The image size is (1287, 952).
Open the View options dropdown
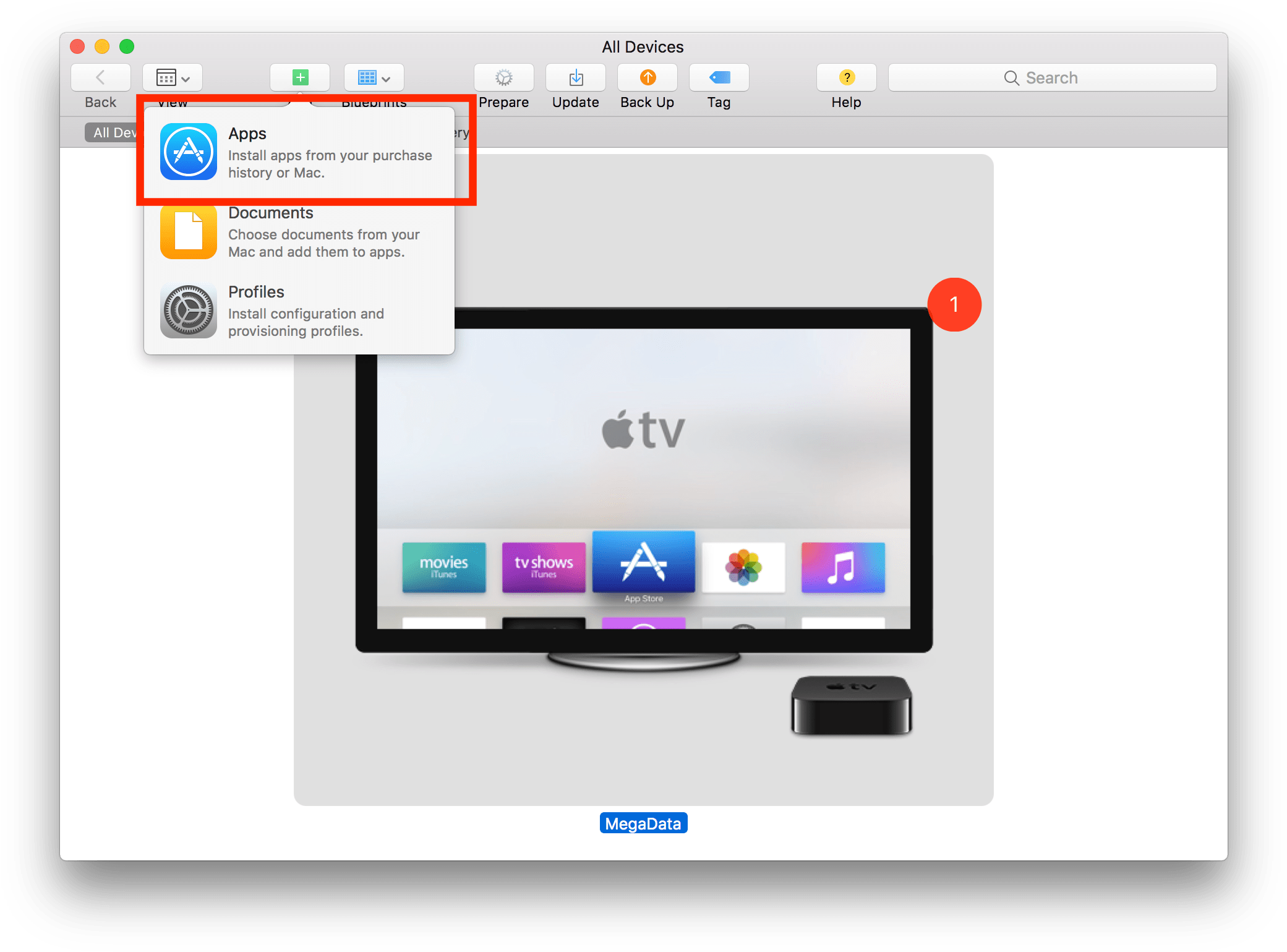click(x=172, y=77)
